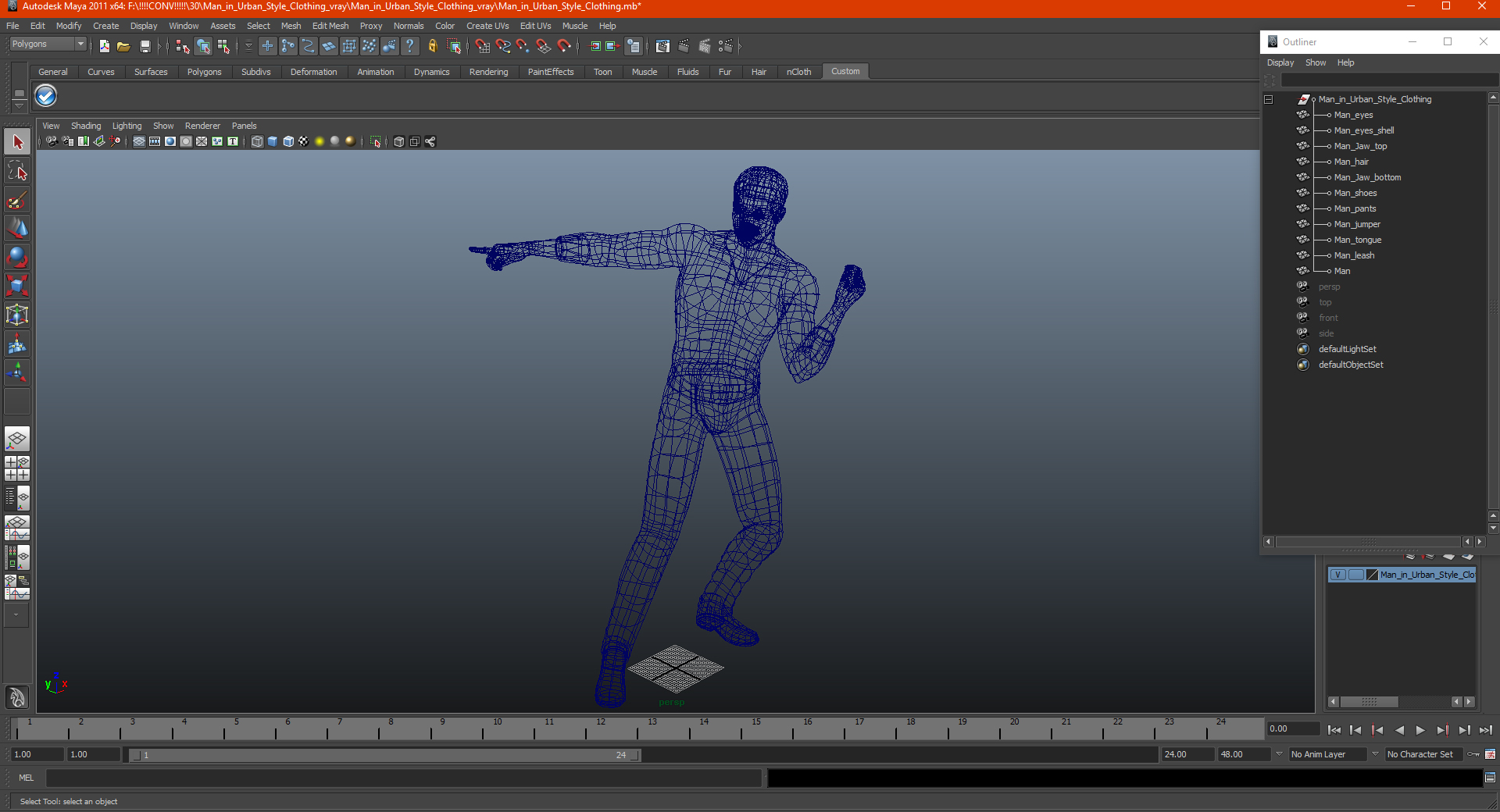The height and width of the screenshot is (812, 1500).
Task: Click the play forwards button
Action: pos(1420,730)
